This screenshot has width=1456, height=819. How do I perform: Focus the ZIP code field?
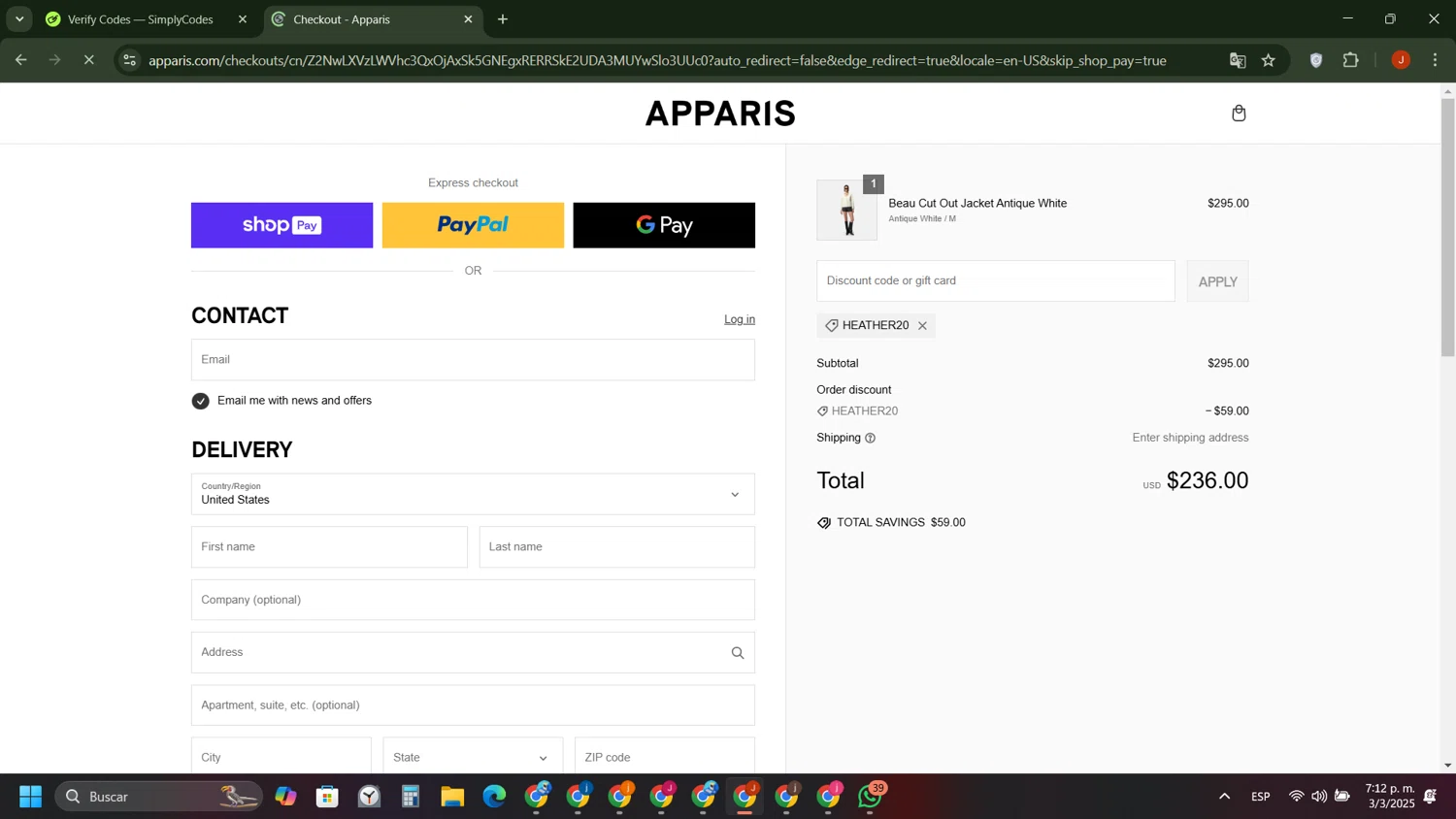pos(664,757)
